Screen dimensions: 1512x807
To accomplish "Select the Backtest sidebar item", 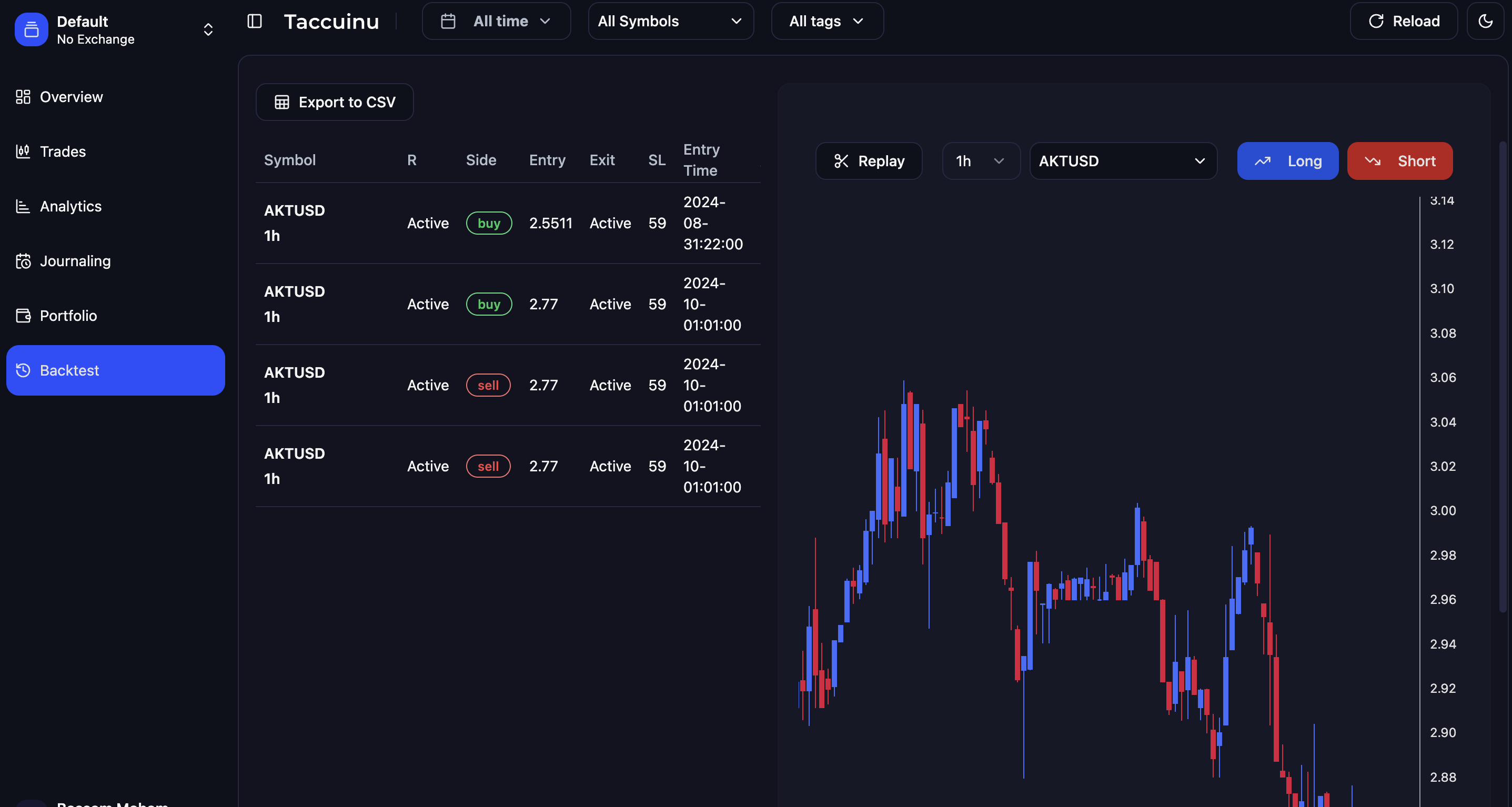I will pos(115,370).
